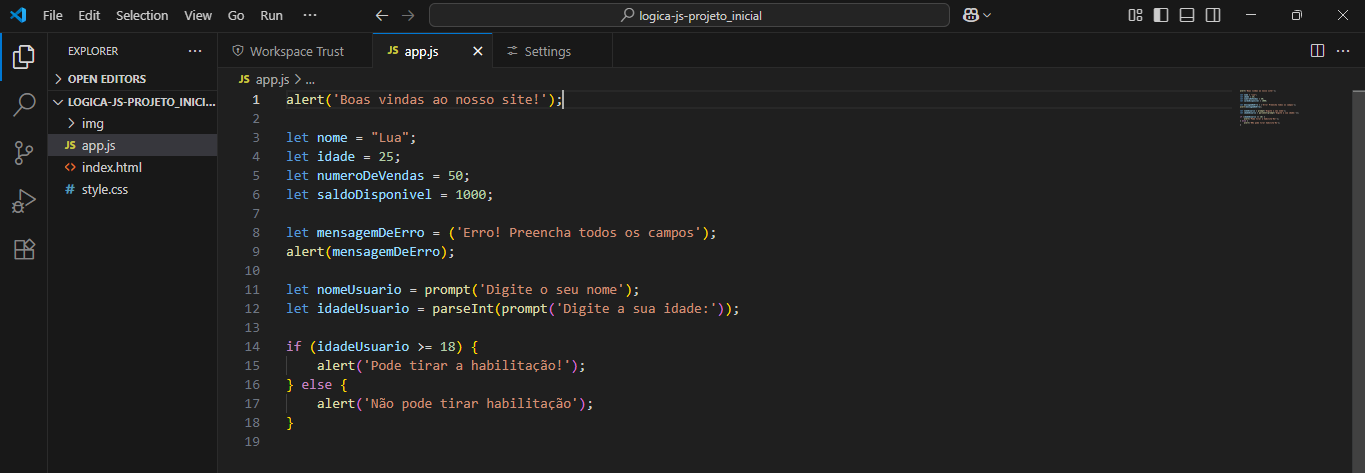
Task: Open editor More Actions ellipsis
Action: [1343, 51]
